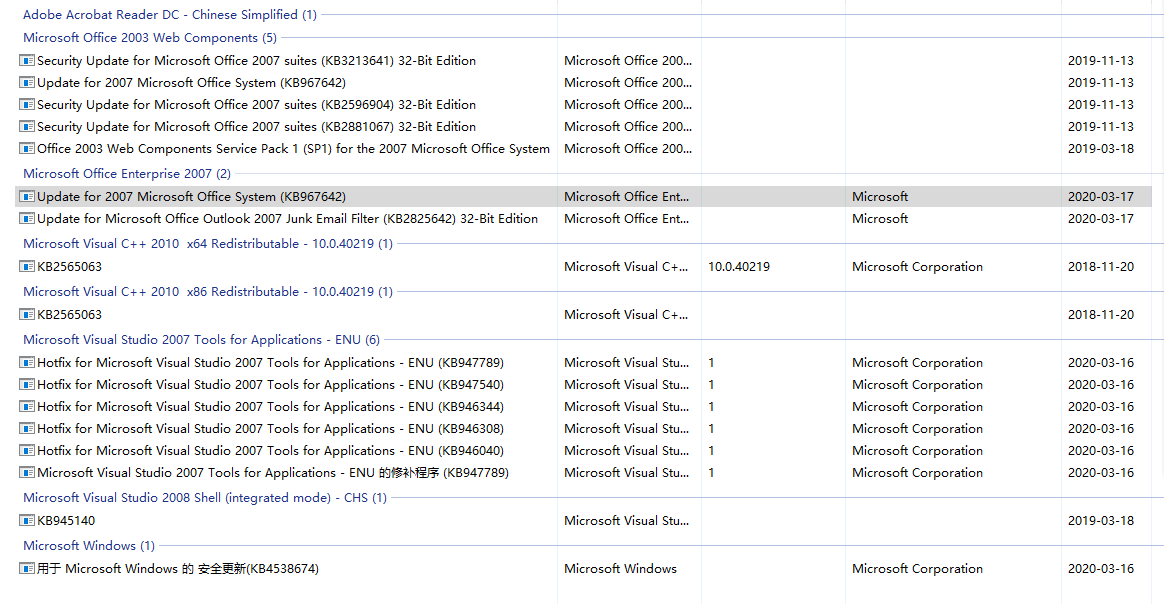
Task: Click the icon of Windows security update KB4538674
Action: [27, 568]
